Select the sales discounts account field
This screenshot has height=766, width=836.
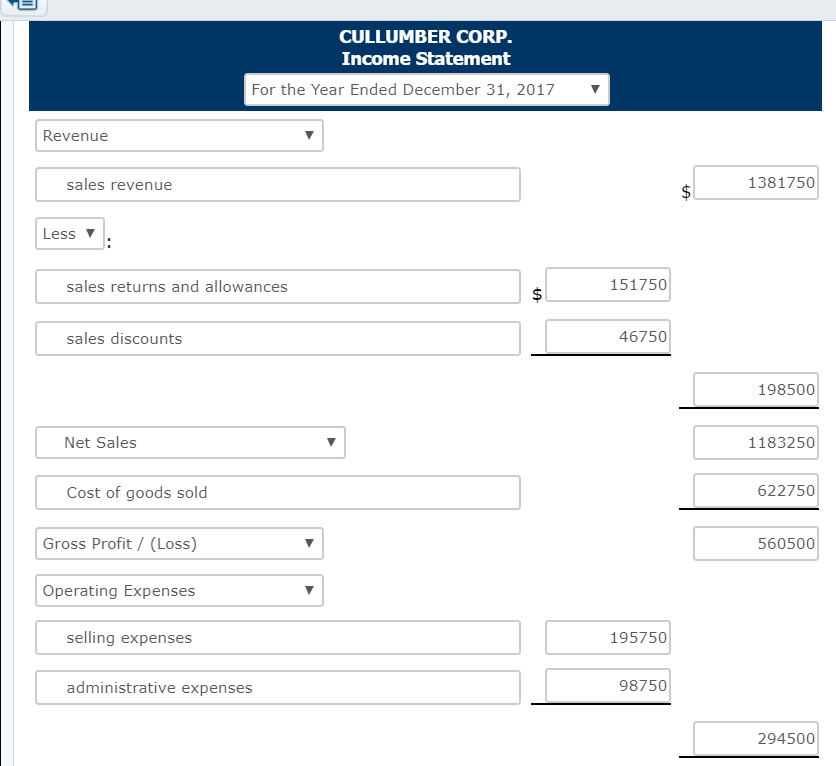(278, 339)
